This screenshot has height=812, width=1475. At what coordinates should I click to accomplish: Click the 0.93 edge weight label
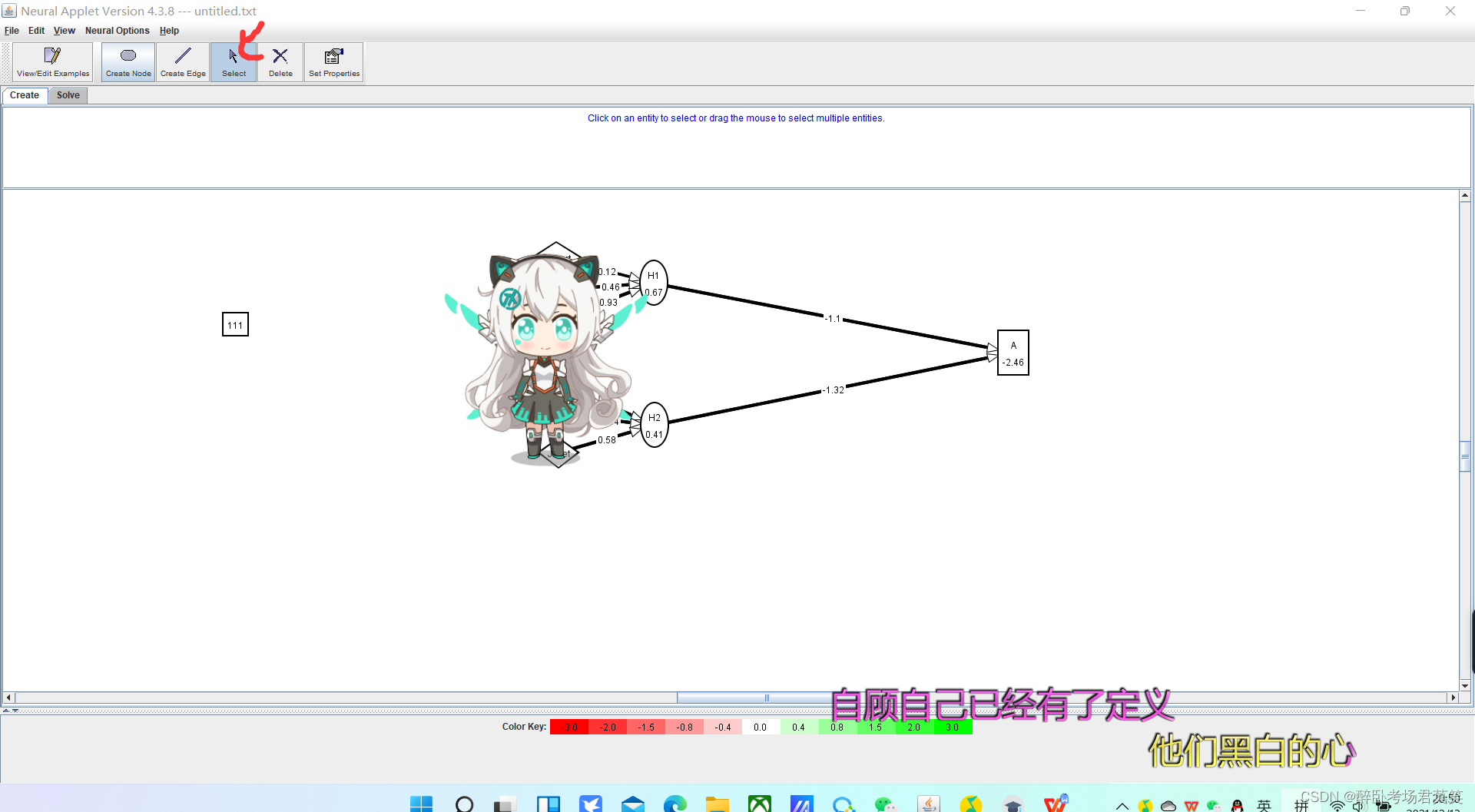click(608, 303)
